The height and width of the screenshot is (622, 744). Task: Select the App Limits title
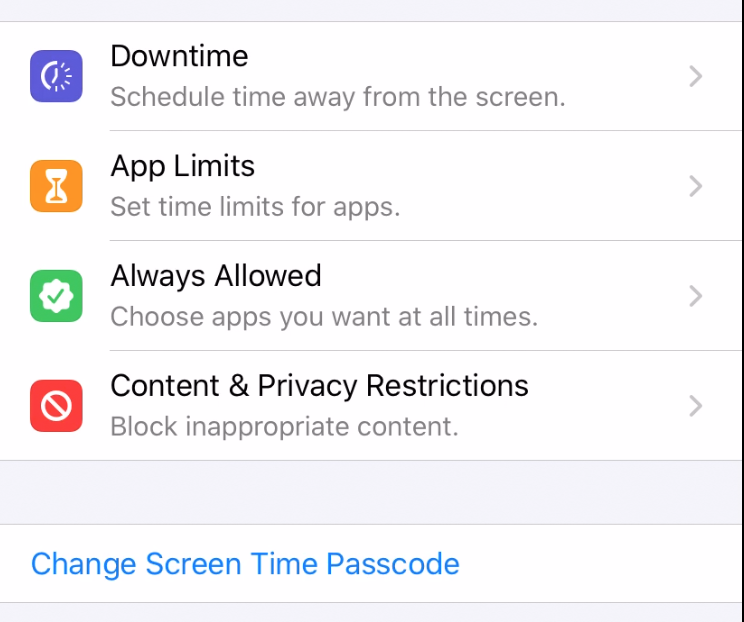click(182, 166)
